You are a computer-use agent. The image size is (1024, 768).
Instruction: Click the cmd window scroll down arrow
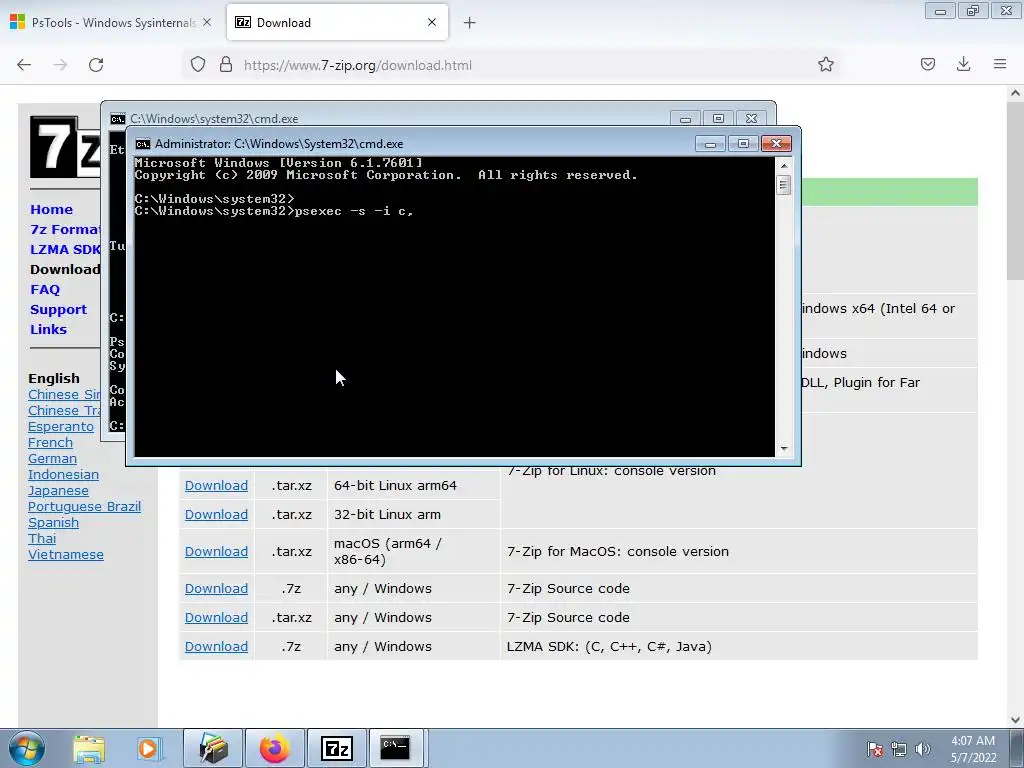tap(784, 449)
